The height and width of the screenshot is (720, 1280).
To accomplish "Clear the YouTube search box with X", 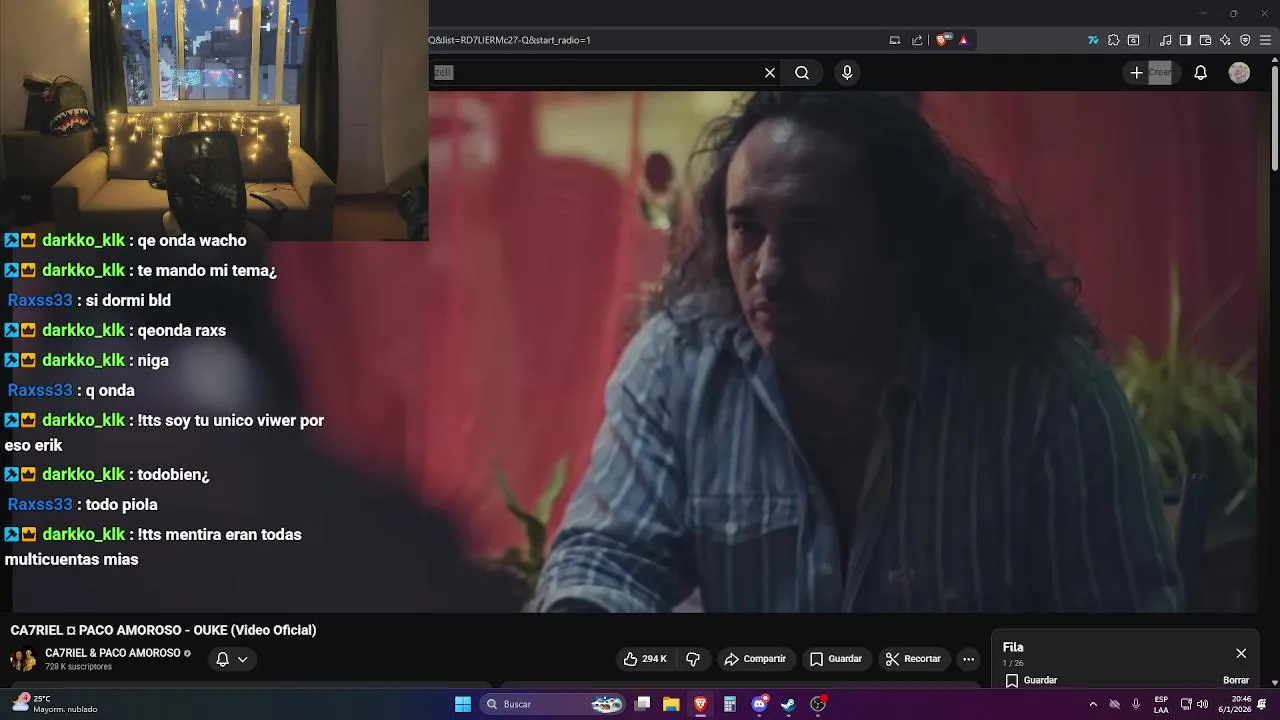I will point(770,73).
